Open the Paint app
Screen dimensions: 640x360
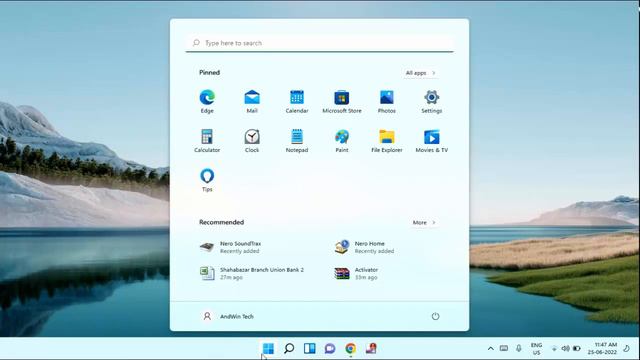click(342, 141)
